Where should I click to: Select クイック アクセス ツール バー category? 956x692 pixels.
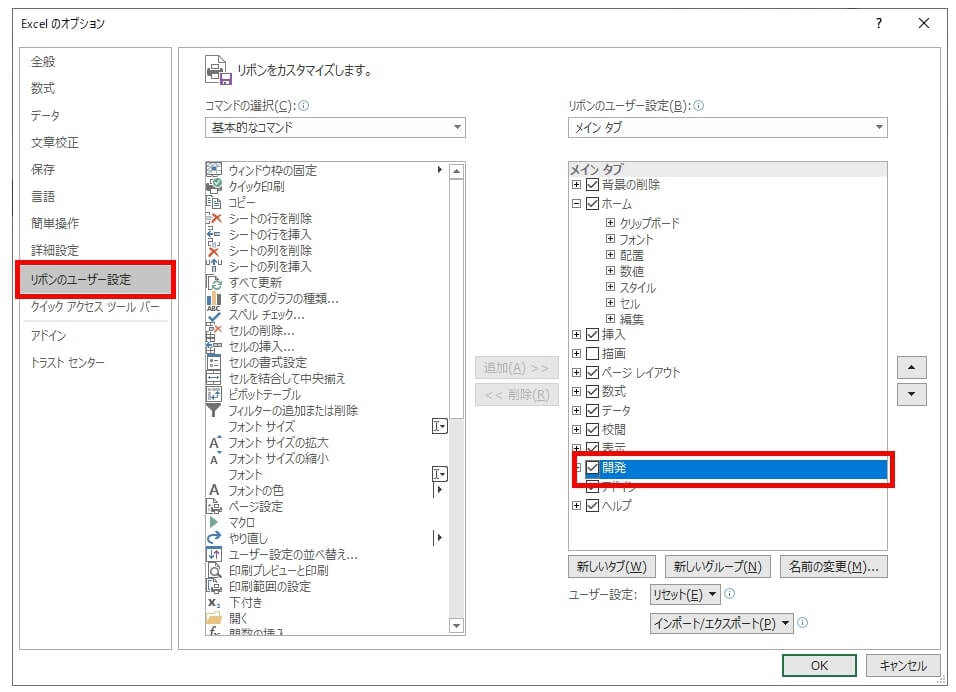(x=95, y=307)
